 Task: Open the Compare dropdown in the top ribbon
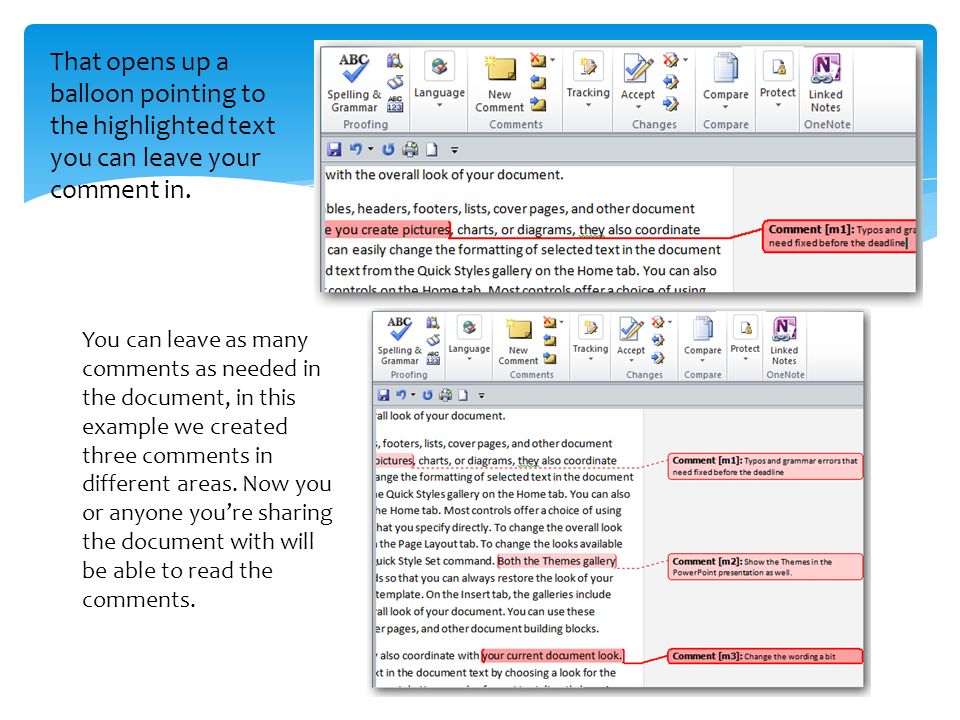pyautogui.click(x=726, y=107)
